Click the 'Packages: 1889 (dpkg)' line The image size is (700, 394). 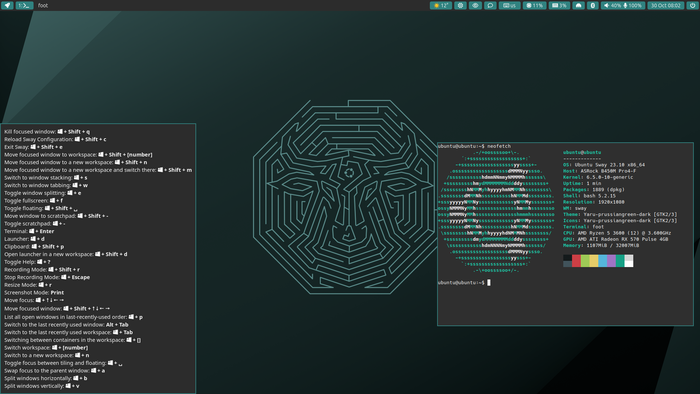(594, 190)
